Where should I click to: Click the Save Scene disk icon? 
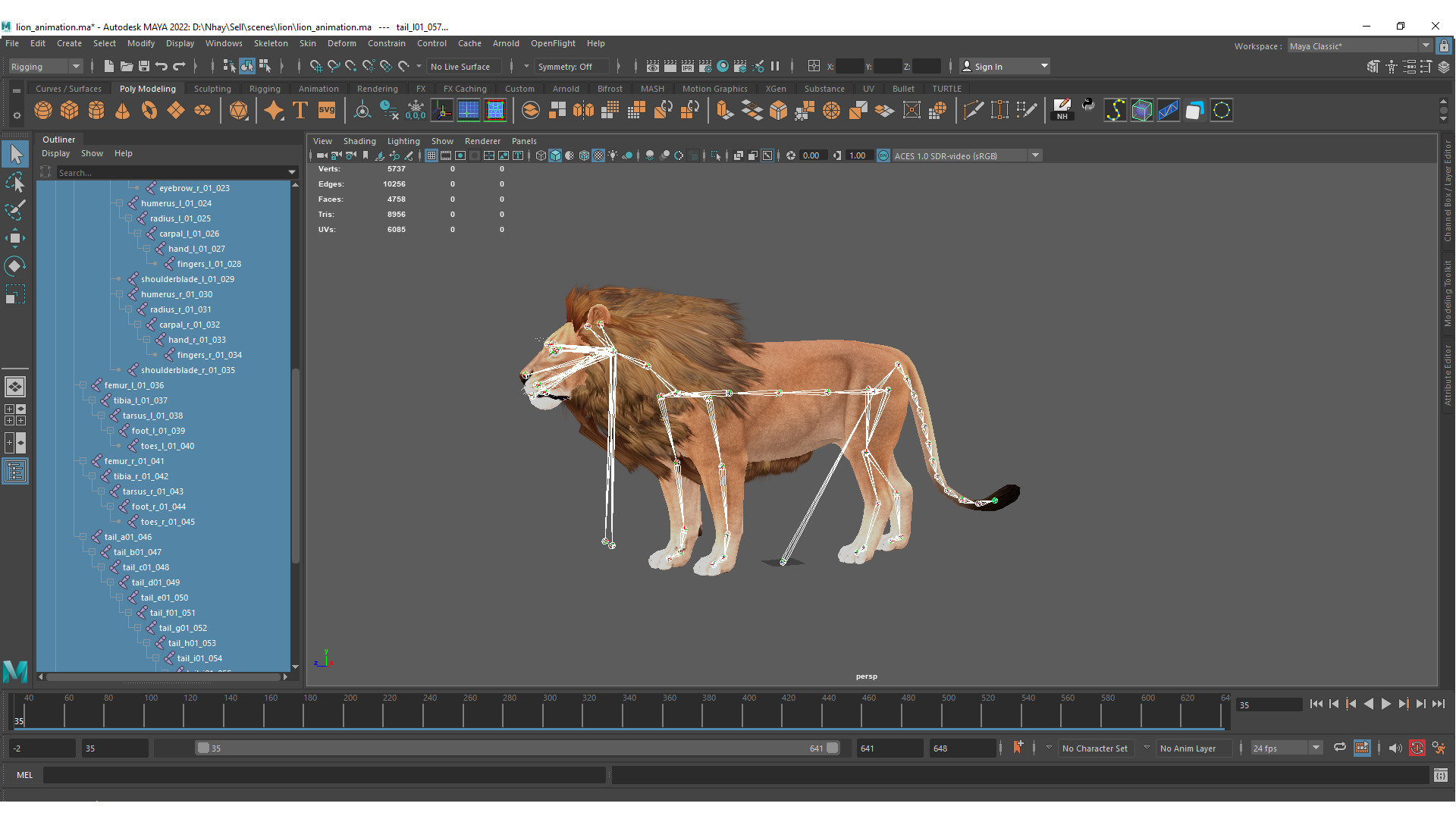pos(143,67)
